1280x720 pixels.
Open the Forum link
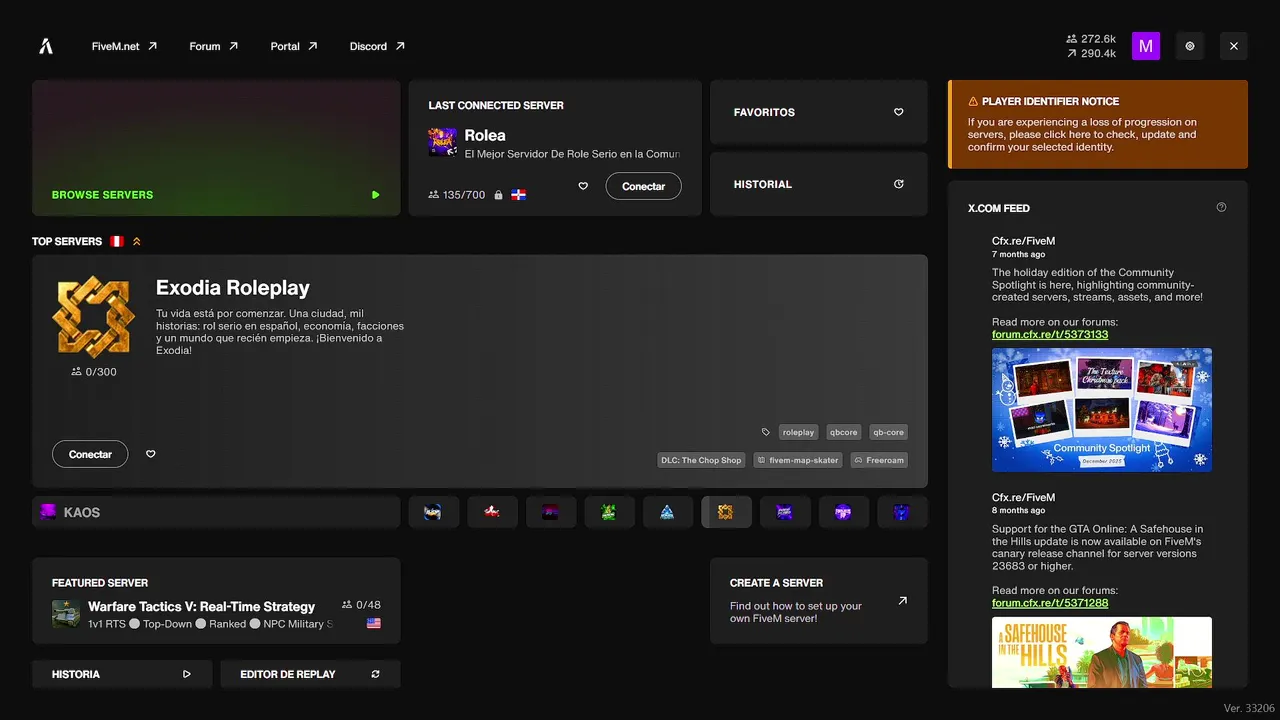214,46
